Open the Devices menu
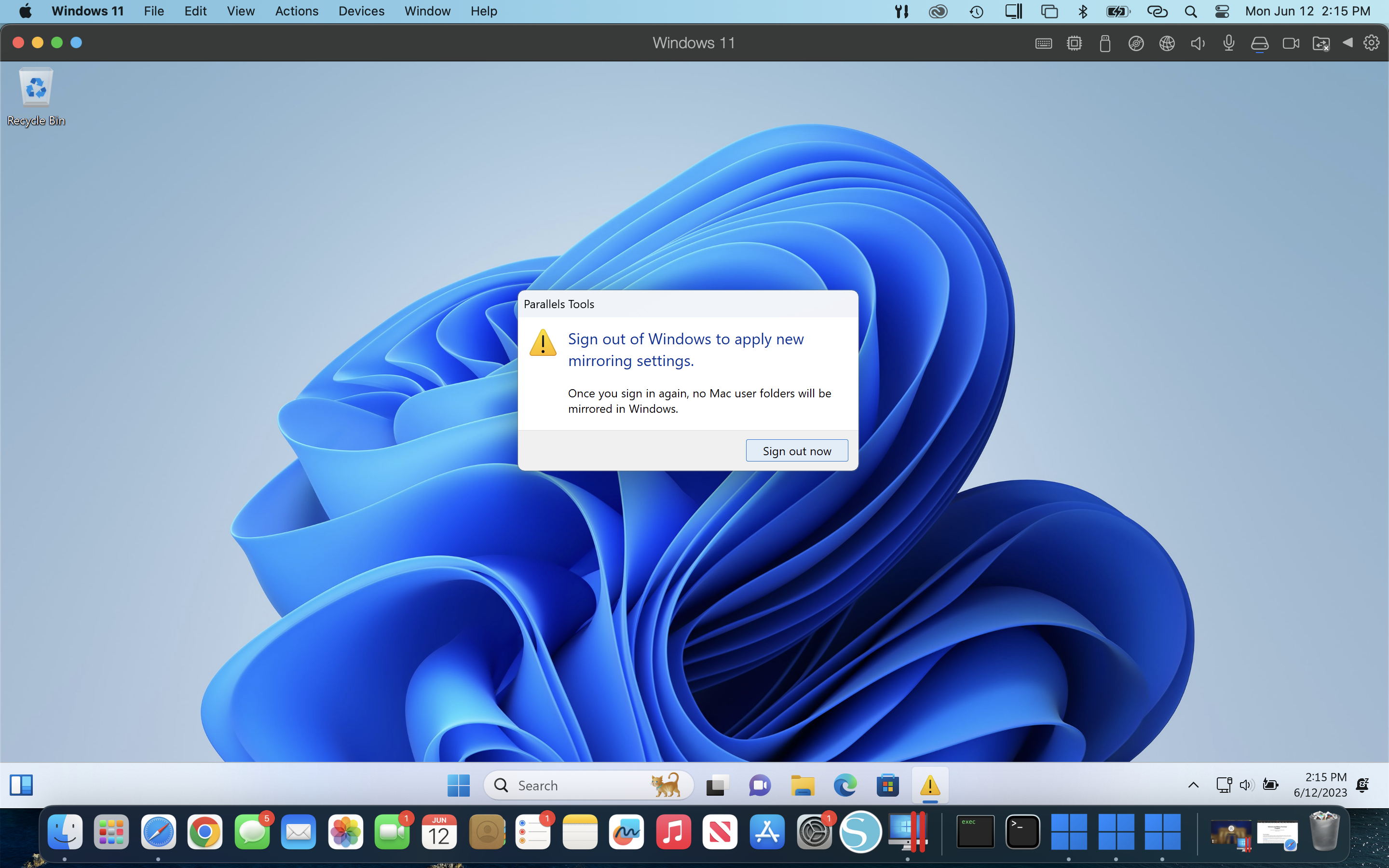 [x=361, y=11]
